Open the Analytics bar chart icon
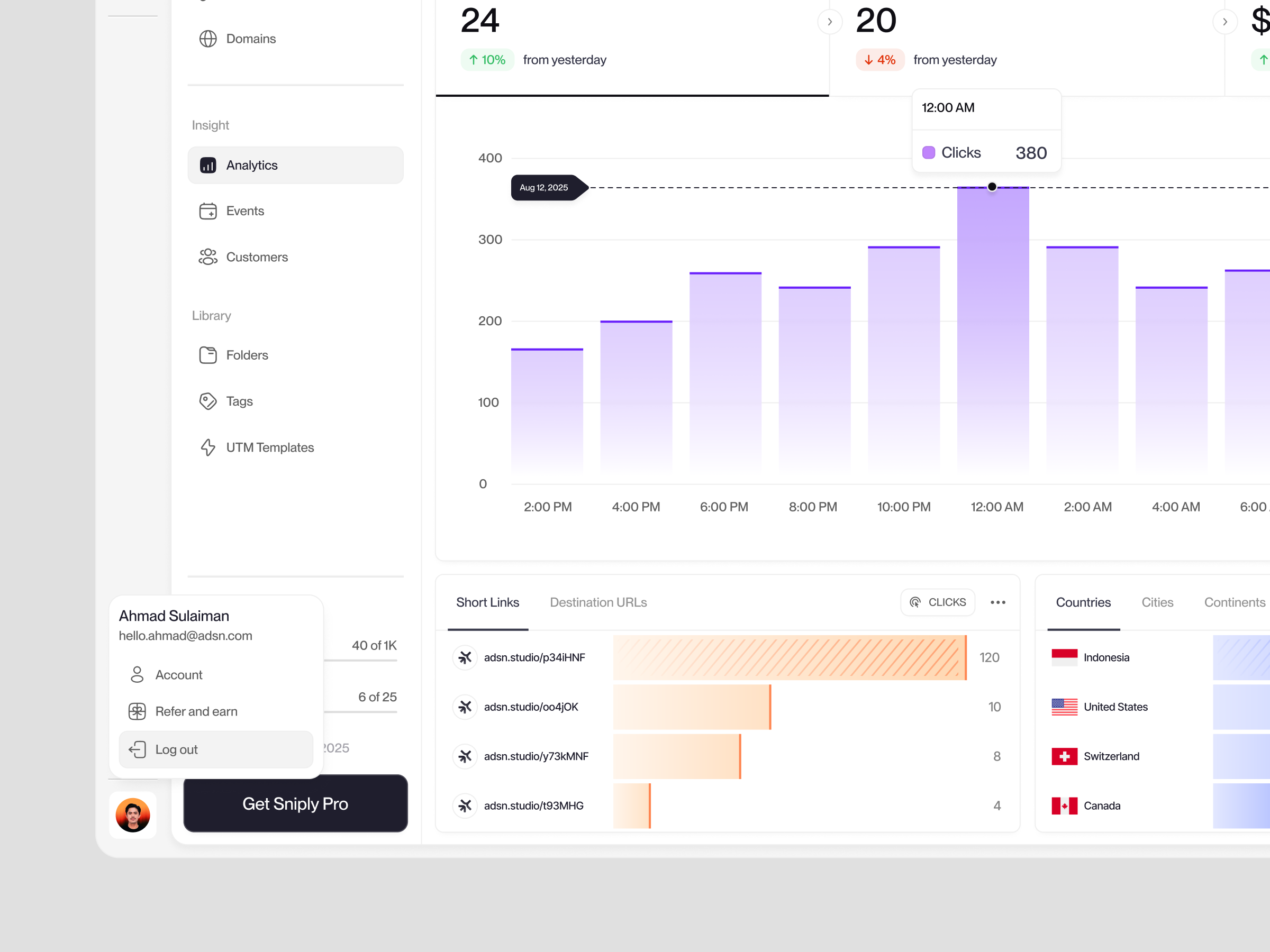 208,164
